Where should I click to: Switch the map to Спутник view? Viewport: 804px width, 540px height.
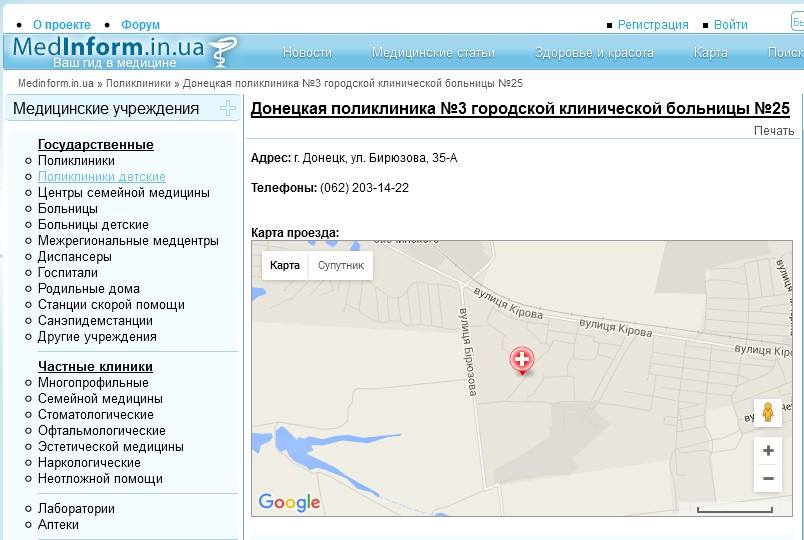point(341,265)
